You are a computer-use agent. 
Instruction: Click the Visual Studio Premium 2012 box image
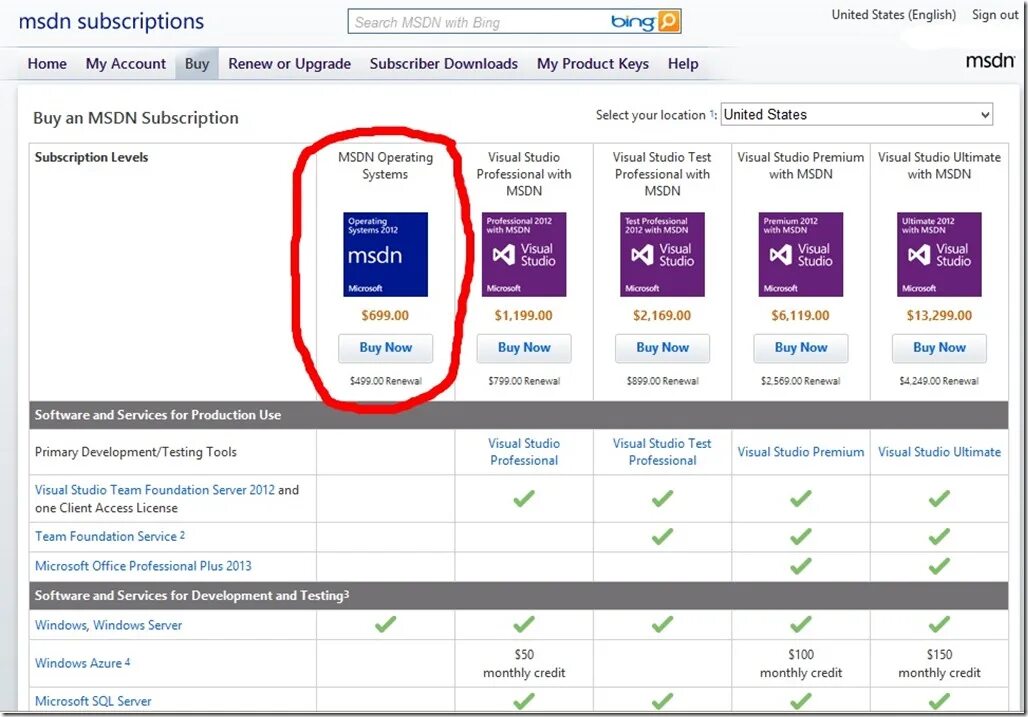click(x=800, y=254)
